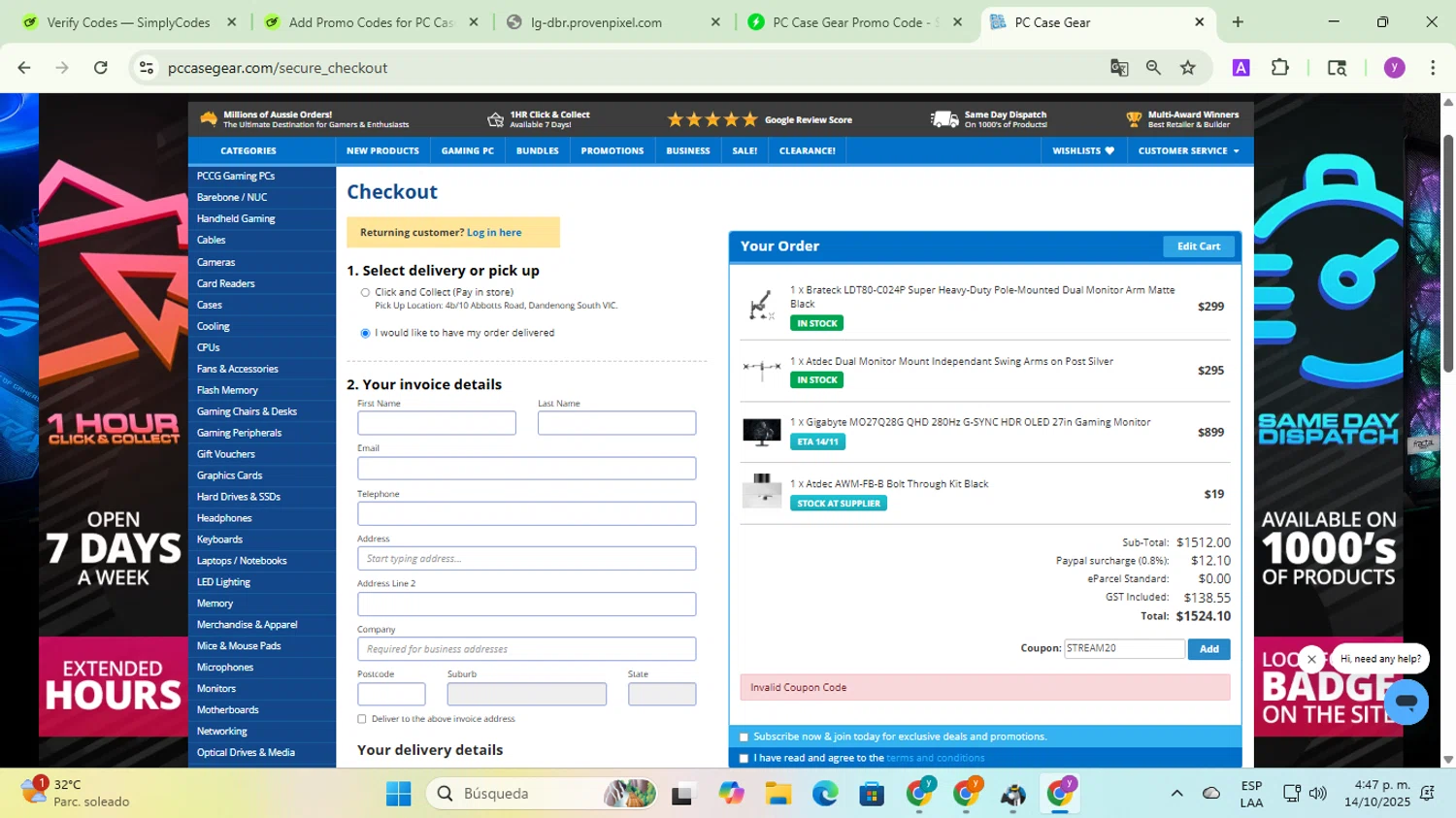Click the Edit Cart button
The image size is (1456, 818).
[1198, 246]
